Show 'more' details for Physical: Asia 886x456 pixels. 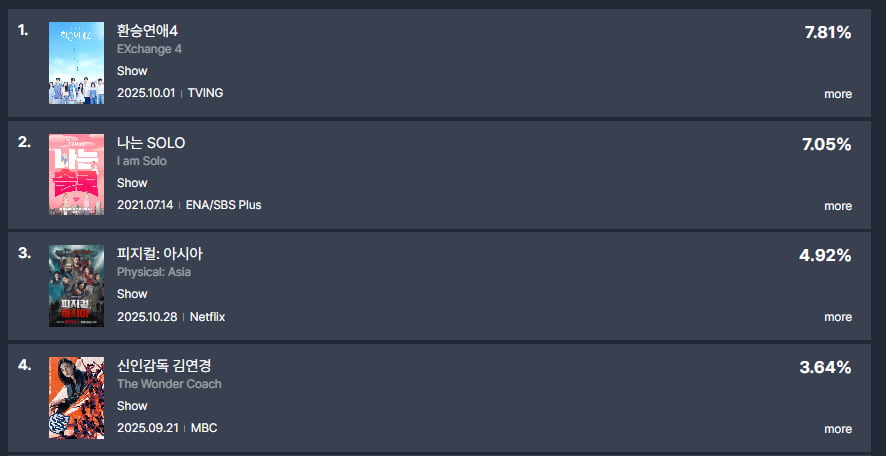(838, 317)
